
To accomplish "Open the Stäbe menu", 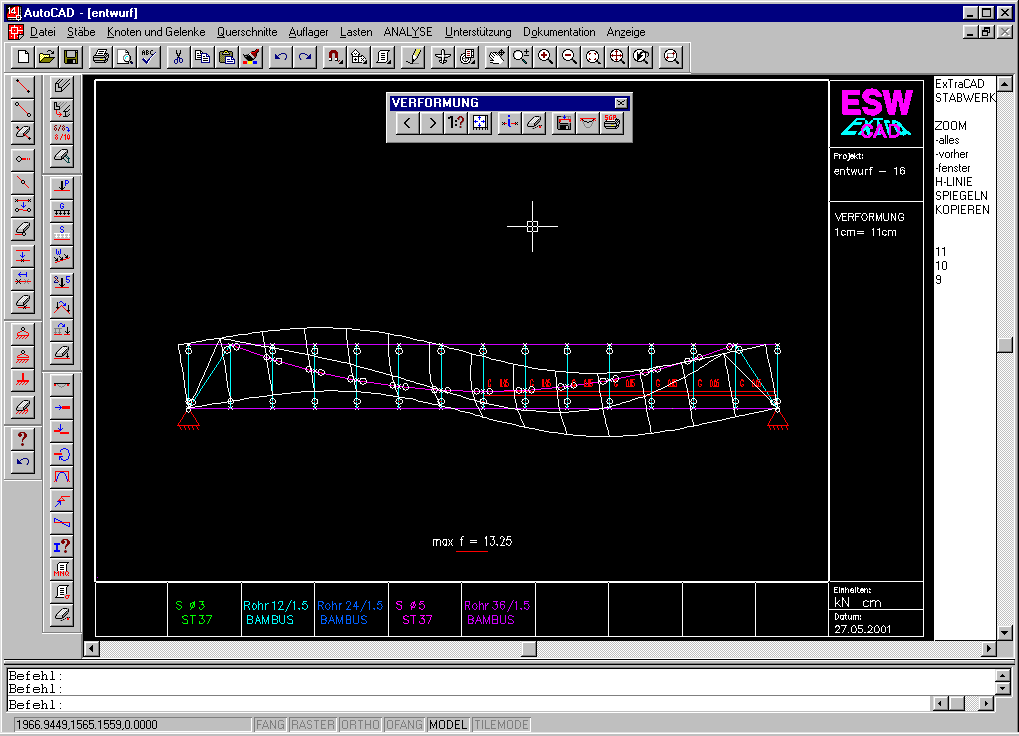I will pyautogui.click(x=81, y=32).
